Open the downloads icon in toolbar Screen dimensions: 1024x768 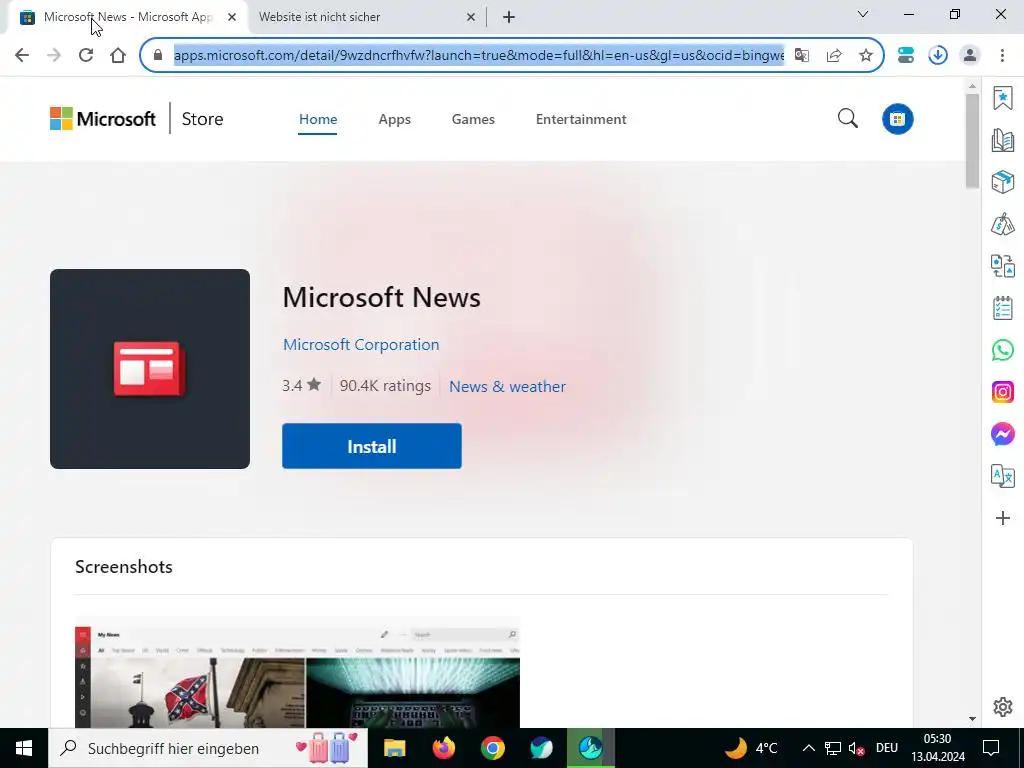(938, 55)
